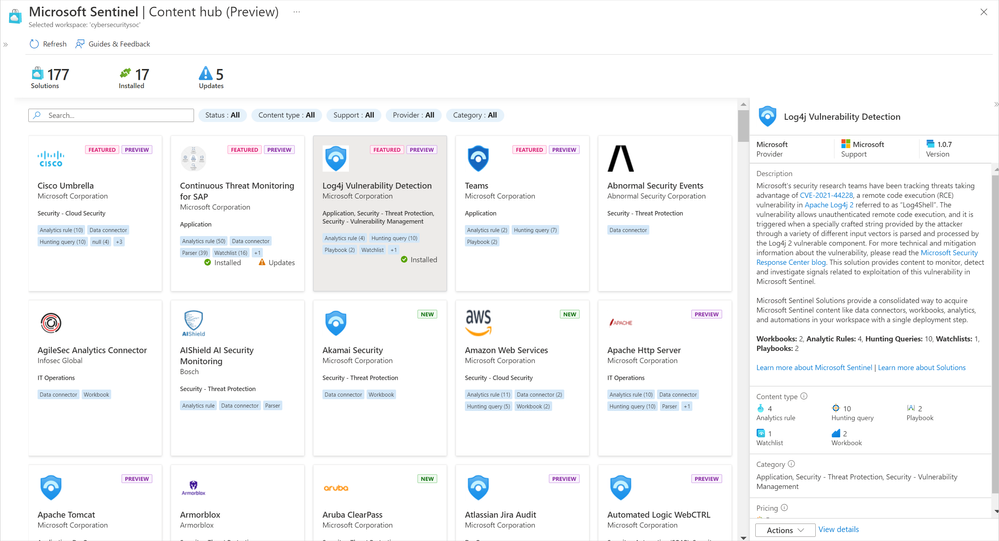
Task: Click the Content type info icon
Action: [x=804, y=396]
